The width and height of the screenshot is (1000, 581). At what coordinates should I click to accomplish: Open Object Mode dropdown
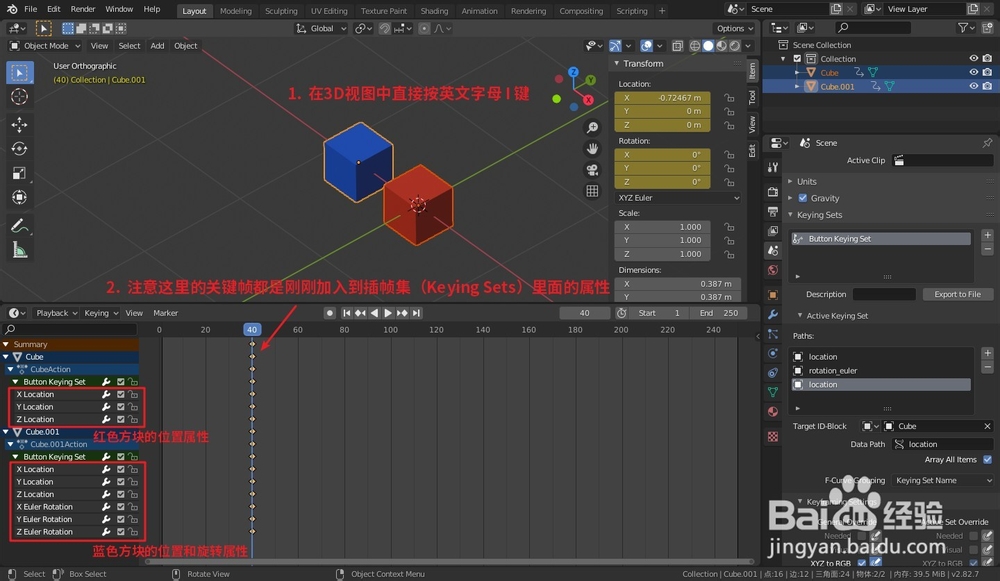coord(45,46)
